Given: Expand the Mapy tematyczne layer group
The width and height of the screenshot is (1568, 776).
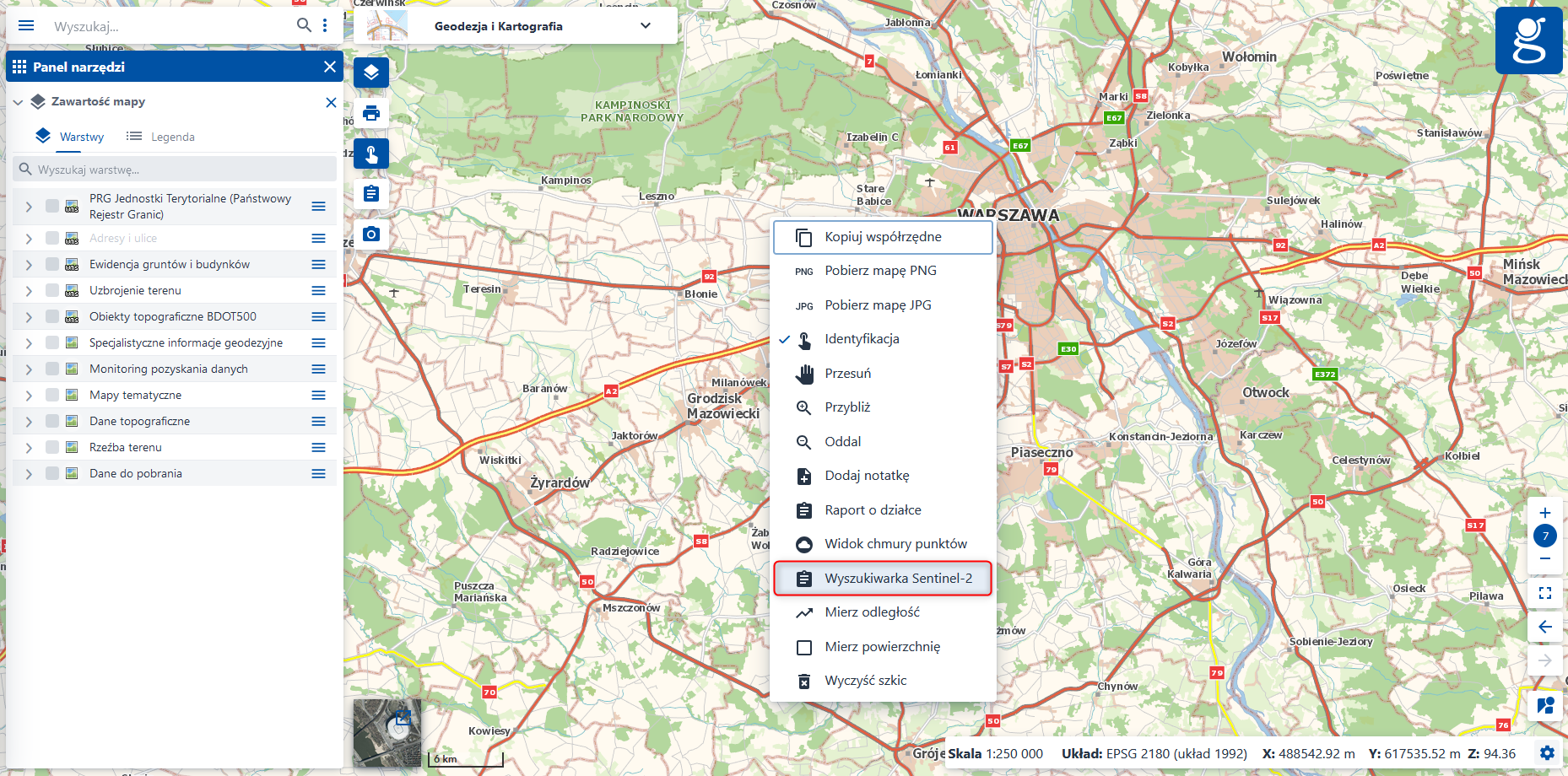Looking at the screenshot, I should 29,395.
